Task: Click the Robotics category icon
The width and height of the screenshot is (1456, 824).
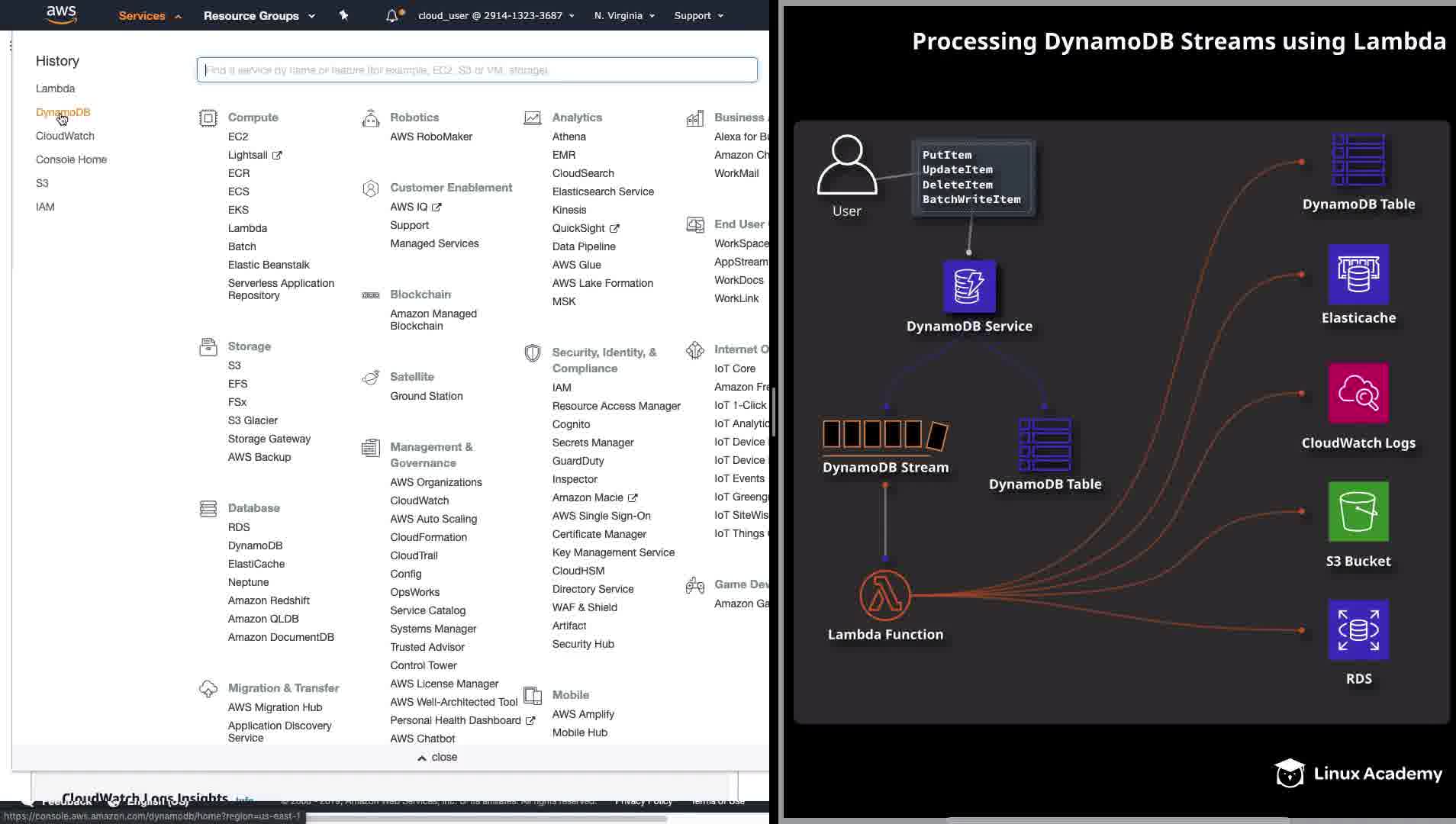Action: click(370, 118)
